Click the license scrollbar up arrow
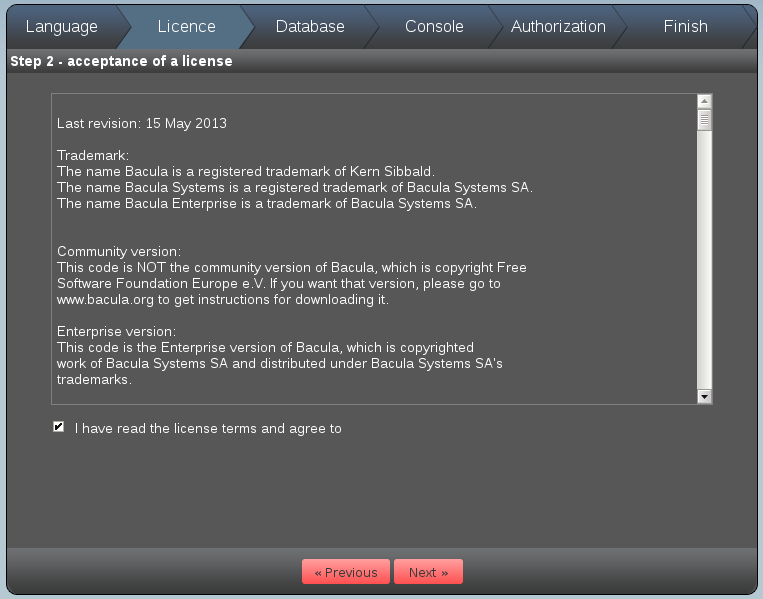This screenshot has width=763, height=599. click(704, 101)
